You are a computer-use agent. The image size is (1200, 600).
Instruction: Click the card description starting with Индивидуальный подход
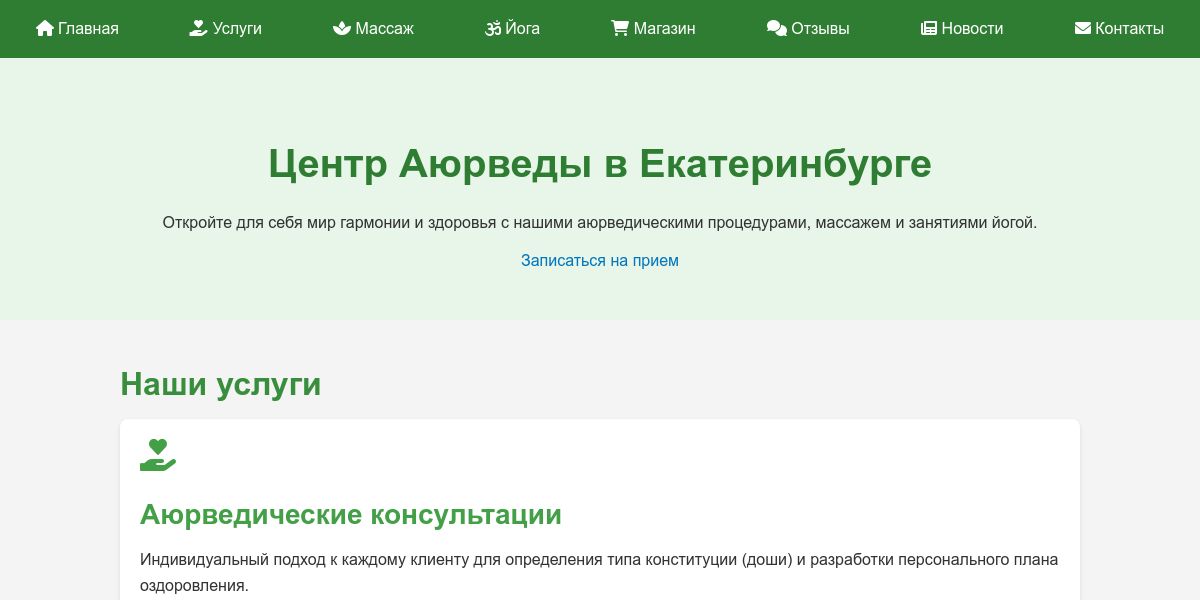point(599,572)
